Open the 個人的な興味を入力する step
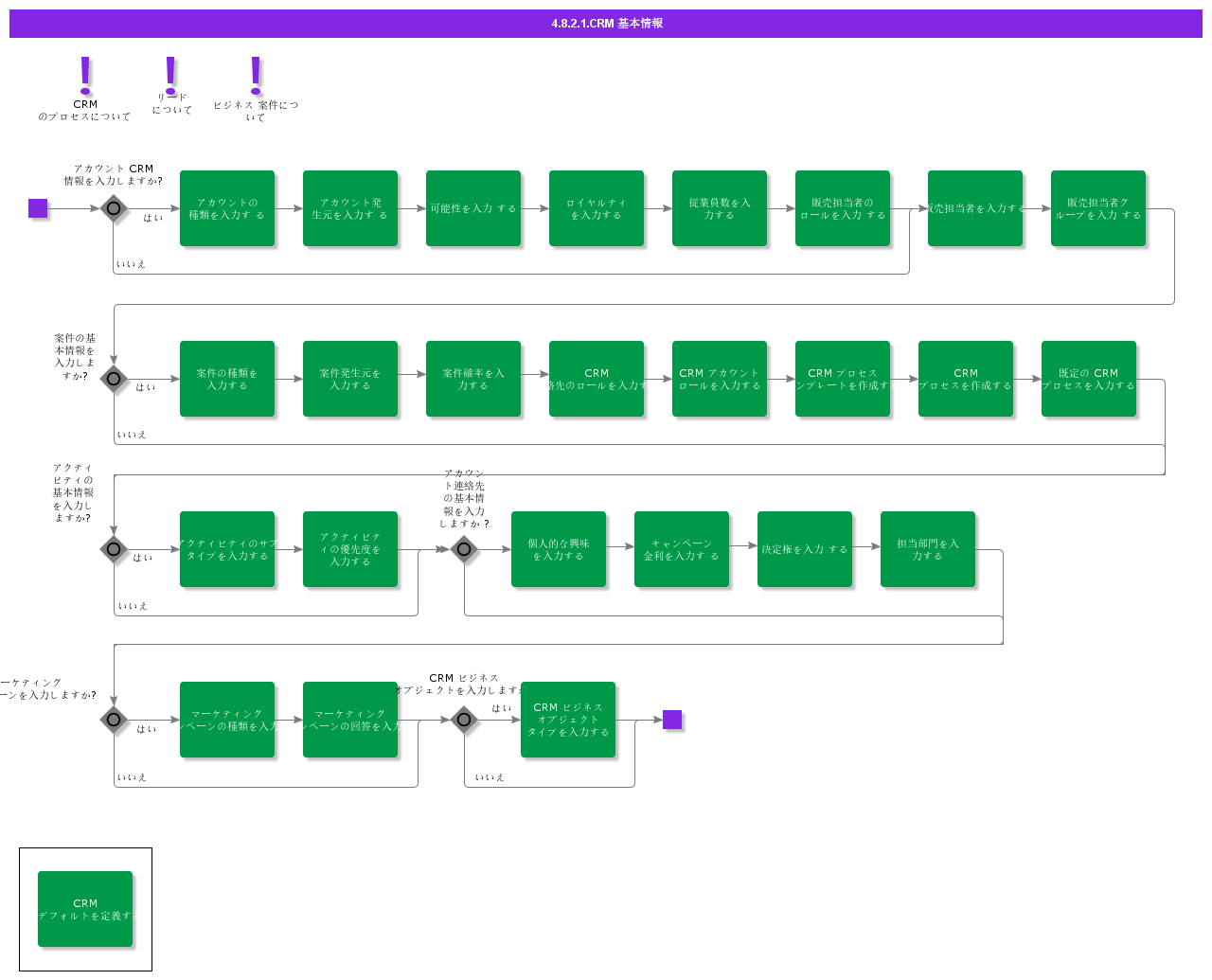Viewport: 1212px width, 980px height. click(x=559, y=549)
